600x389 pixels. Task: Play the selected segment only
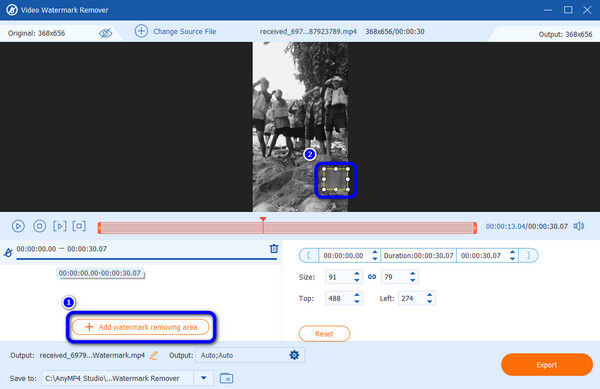click(60, 226)
